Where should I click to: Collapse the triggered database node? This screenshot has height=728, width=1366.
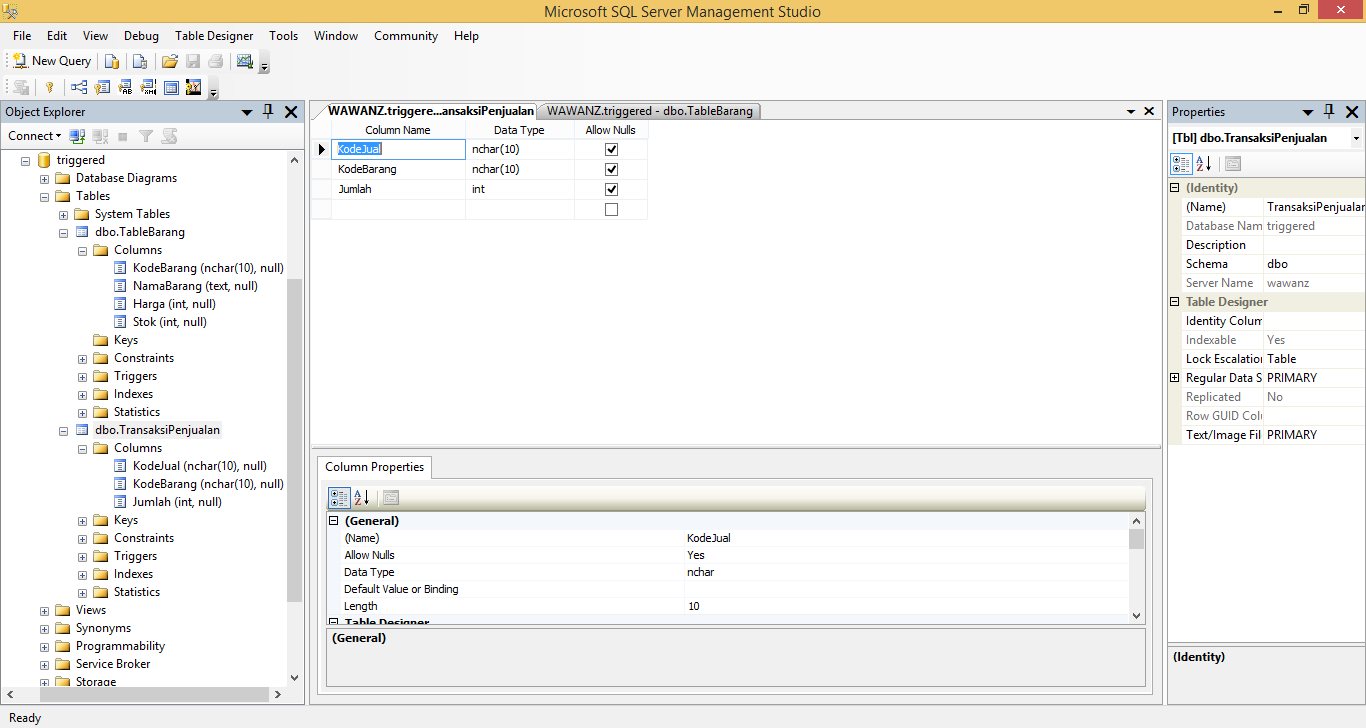(26, 160)
